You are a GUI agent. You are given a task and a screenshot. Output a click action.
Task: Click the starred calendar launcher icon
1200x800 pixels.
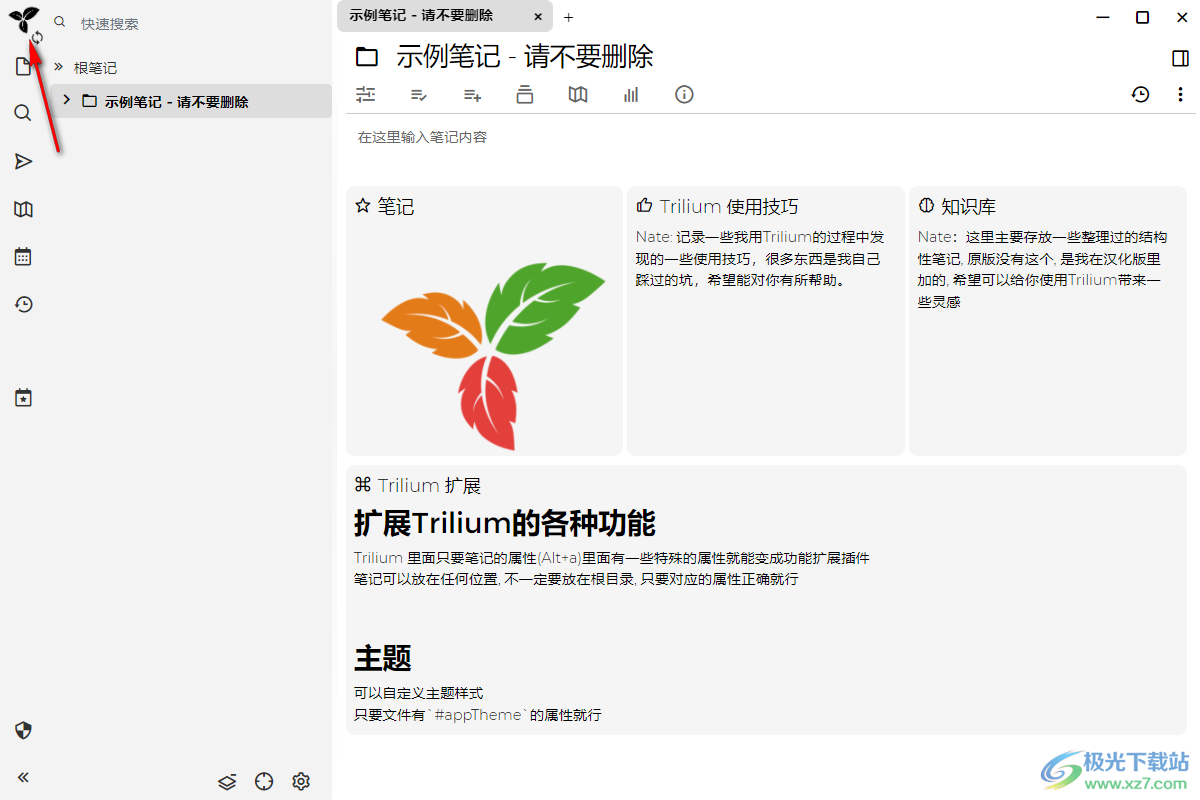click(x=23, y=398)
